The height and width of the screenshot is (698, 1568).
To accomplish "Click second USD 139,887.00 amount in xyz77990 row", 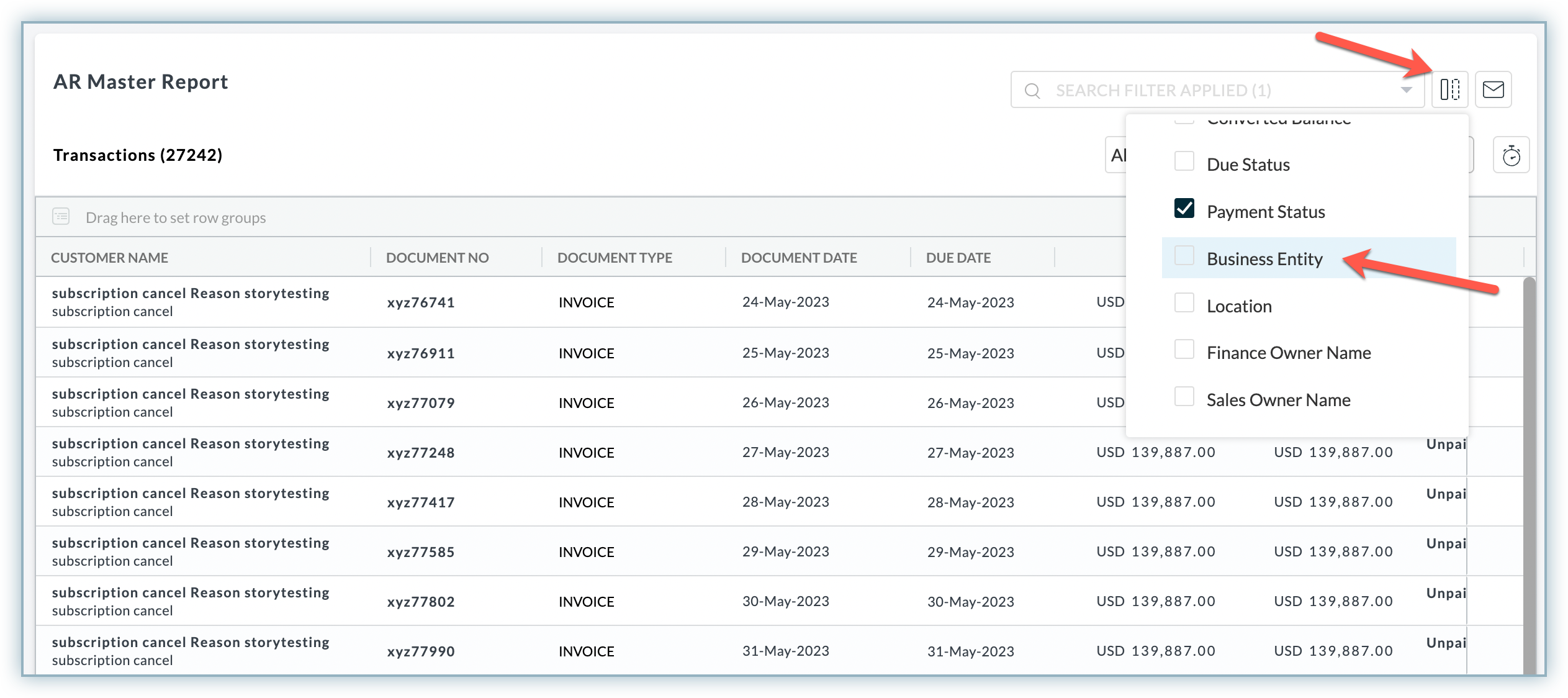I will click(1333, 651).
